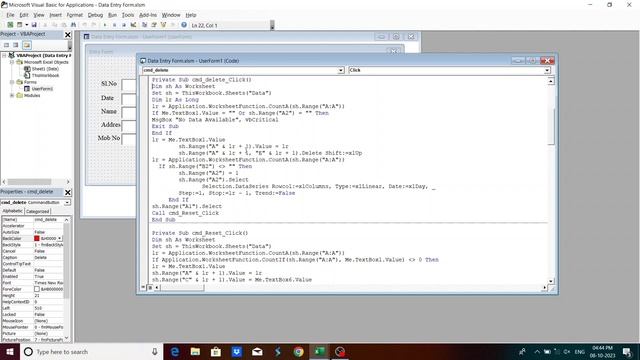Open the View menu
This screenshot has width=640, height=360.
point(39,15)
